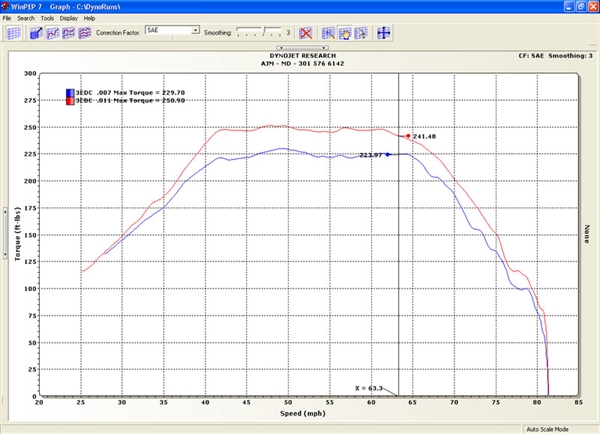Click the collapse bar above graph title
This screenshot has width=600, height=434.
pos(302,48)
